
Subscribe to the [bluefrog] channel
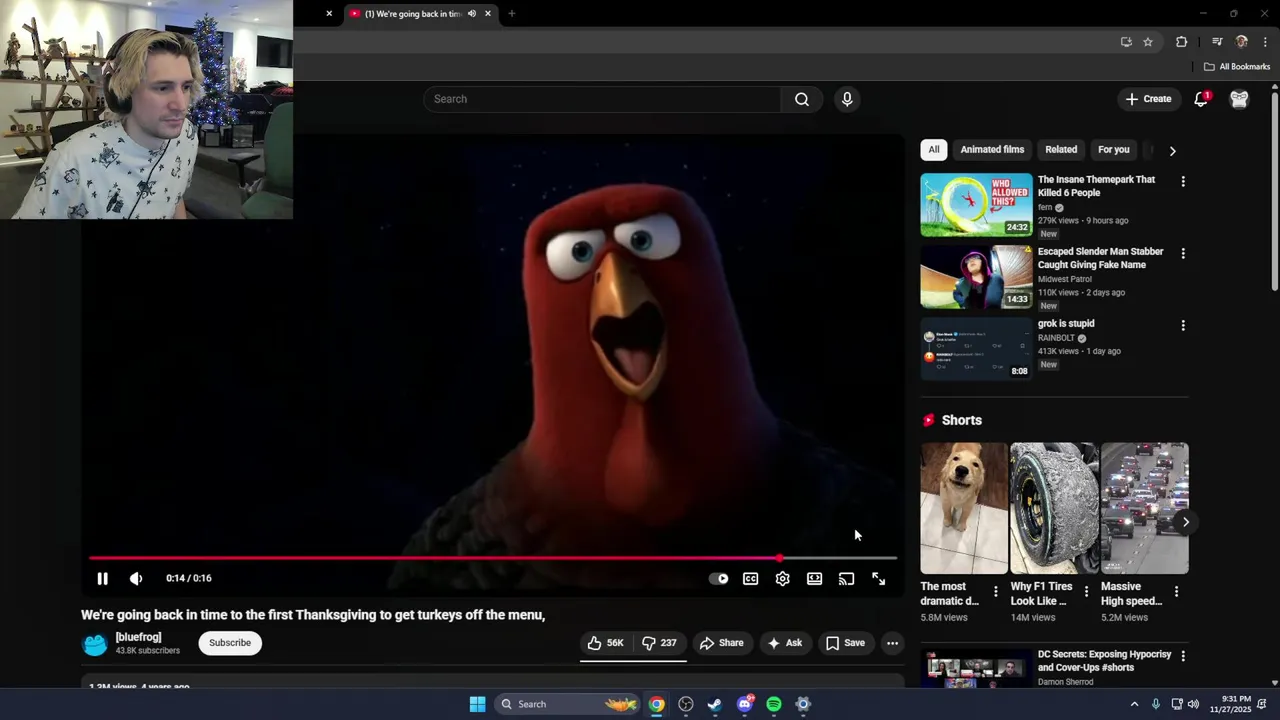coord(230,643)
